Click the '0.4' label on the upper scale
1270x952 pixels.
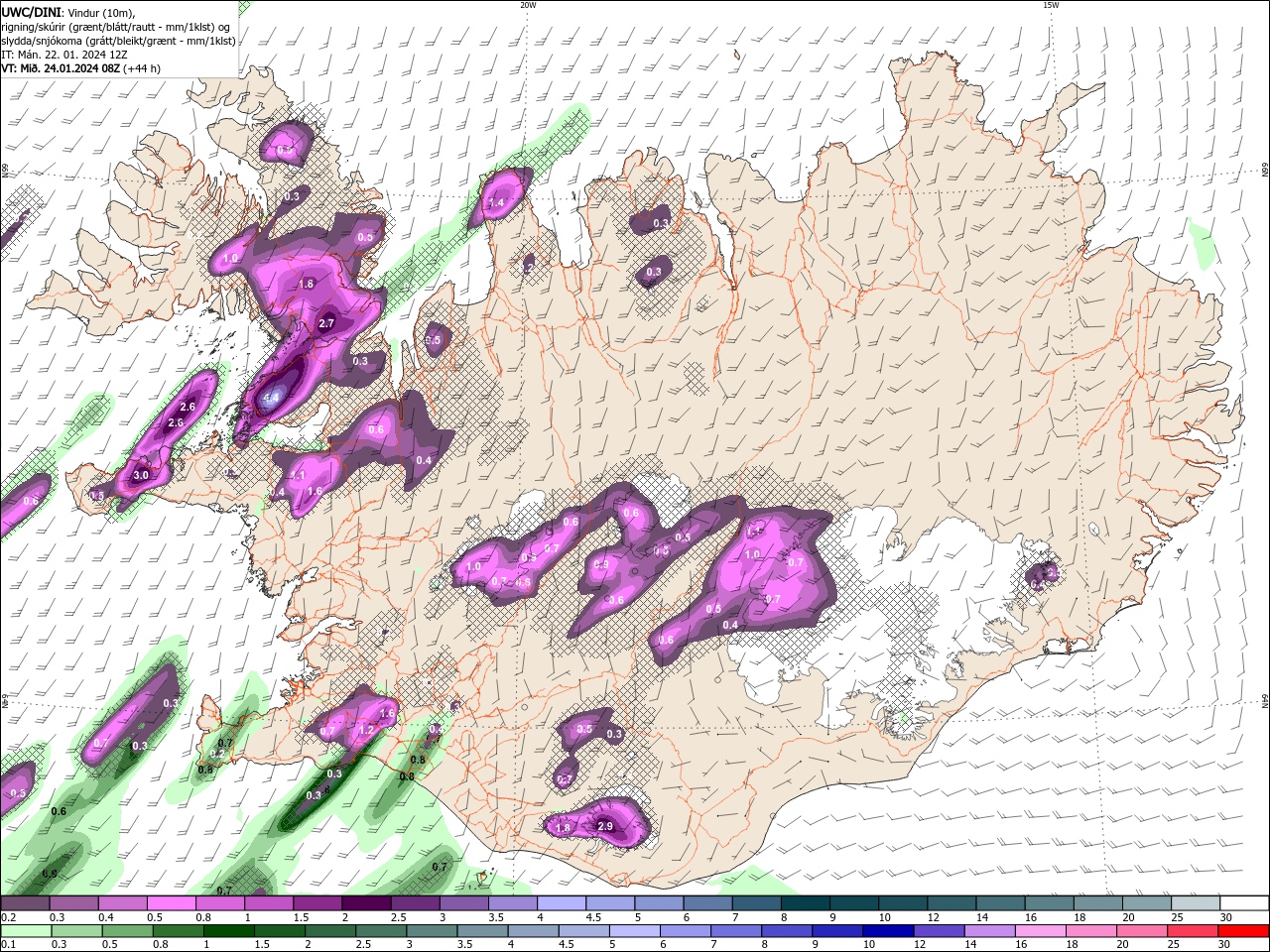[106, 917]
